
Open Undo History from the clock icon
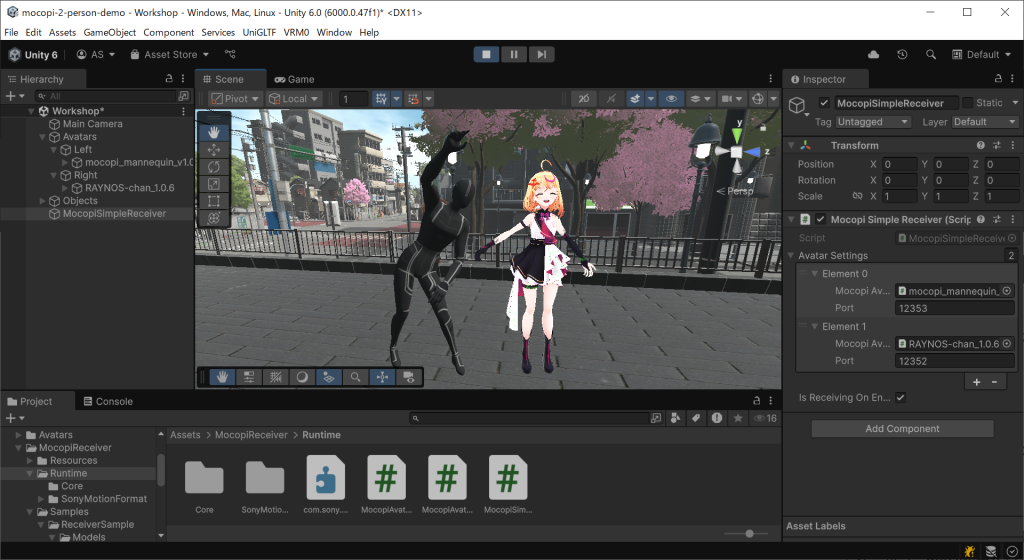point(903,54)
